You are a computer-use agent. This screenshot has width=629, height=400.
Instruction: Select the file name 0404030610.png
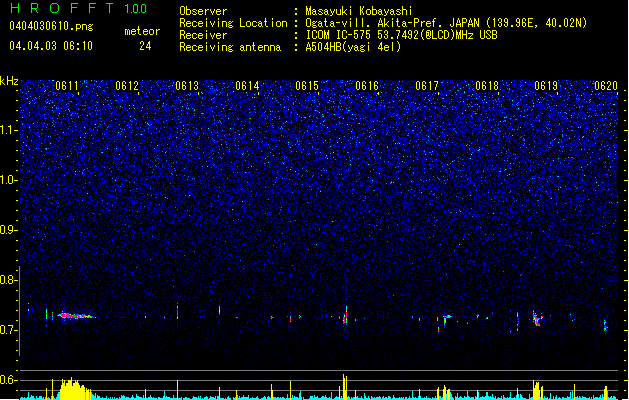click(x=51, y=26)
